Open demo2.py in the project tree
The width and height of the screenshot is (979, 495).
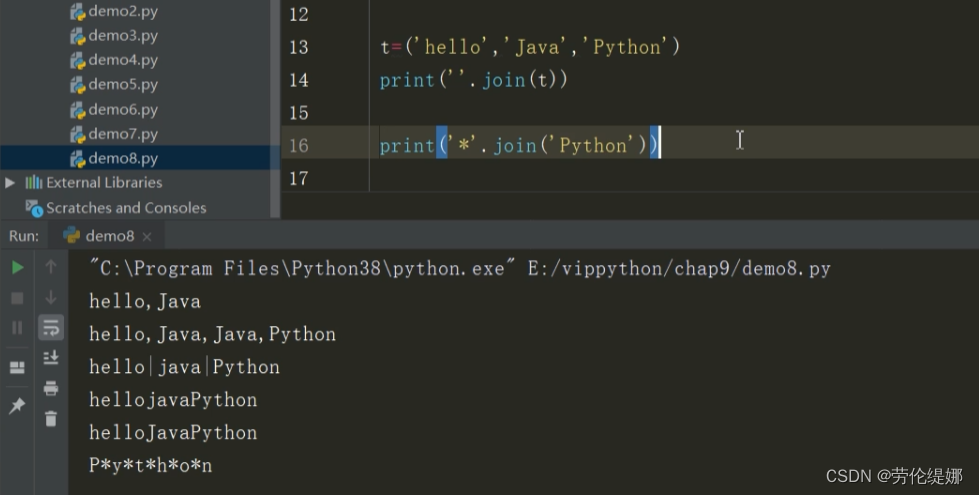click(123, 11)
